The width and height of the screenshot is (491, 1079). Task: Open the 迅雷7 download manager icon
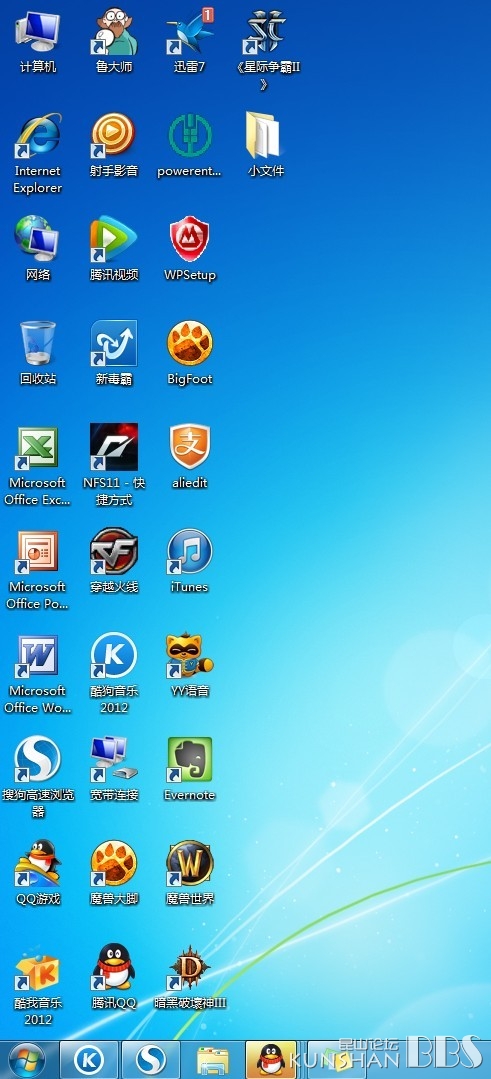(x=190, y=33)
